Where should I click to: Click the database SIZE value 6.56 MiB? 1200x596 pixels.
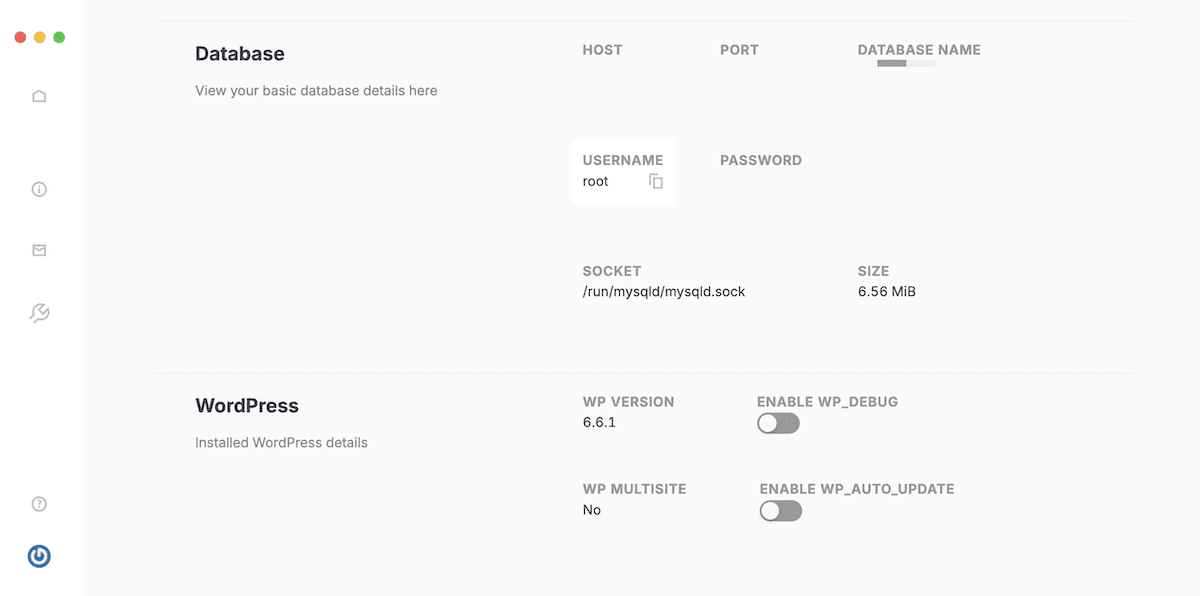coord(886,291)
